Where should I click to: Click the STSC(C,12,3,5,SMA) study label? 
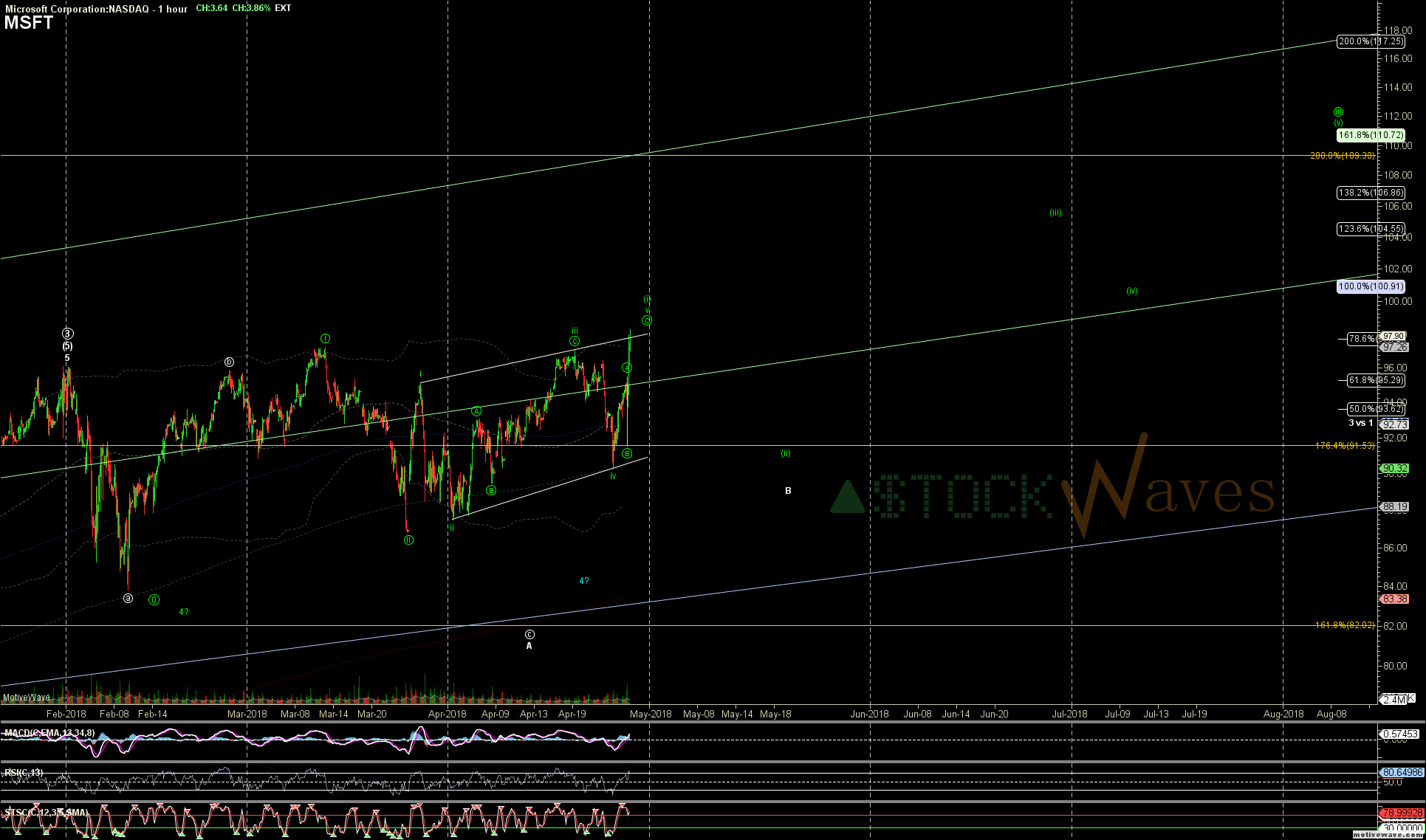47,813
